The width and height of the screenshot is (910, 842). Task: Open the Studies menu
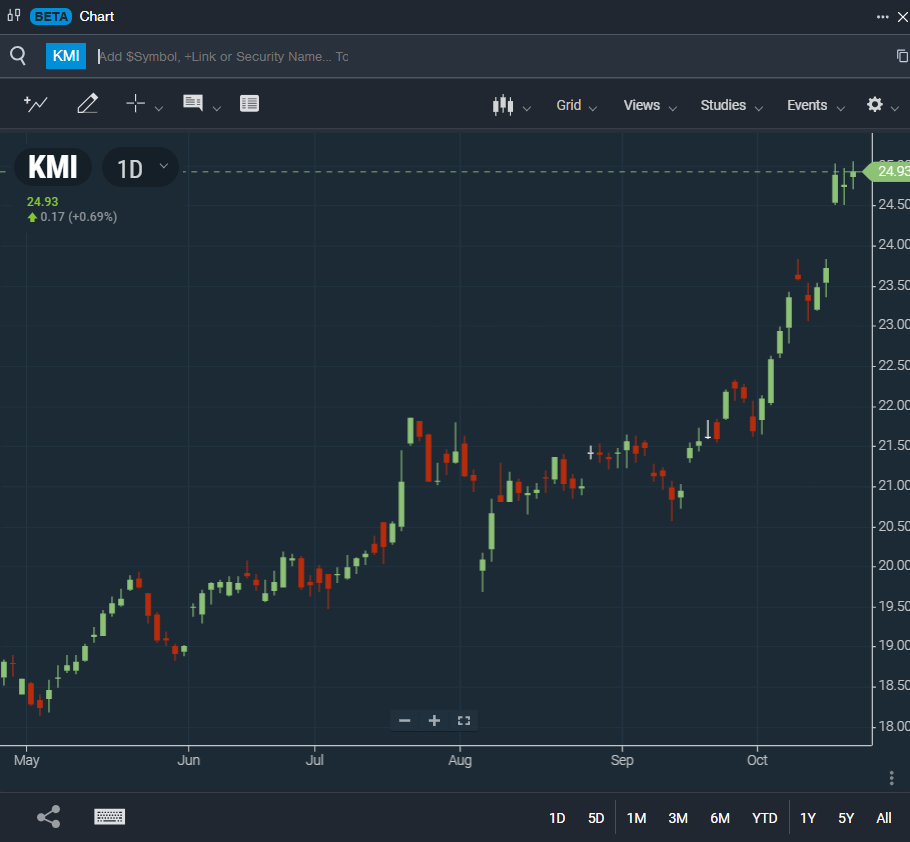(x=731, y=105)
